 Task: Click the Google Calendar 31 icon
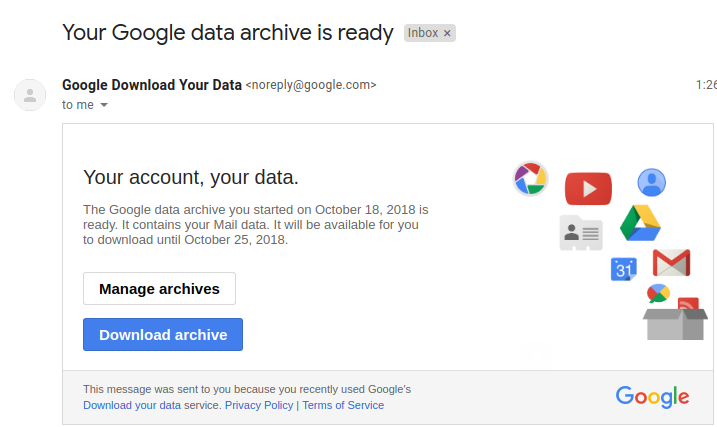[624, 269]
